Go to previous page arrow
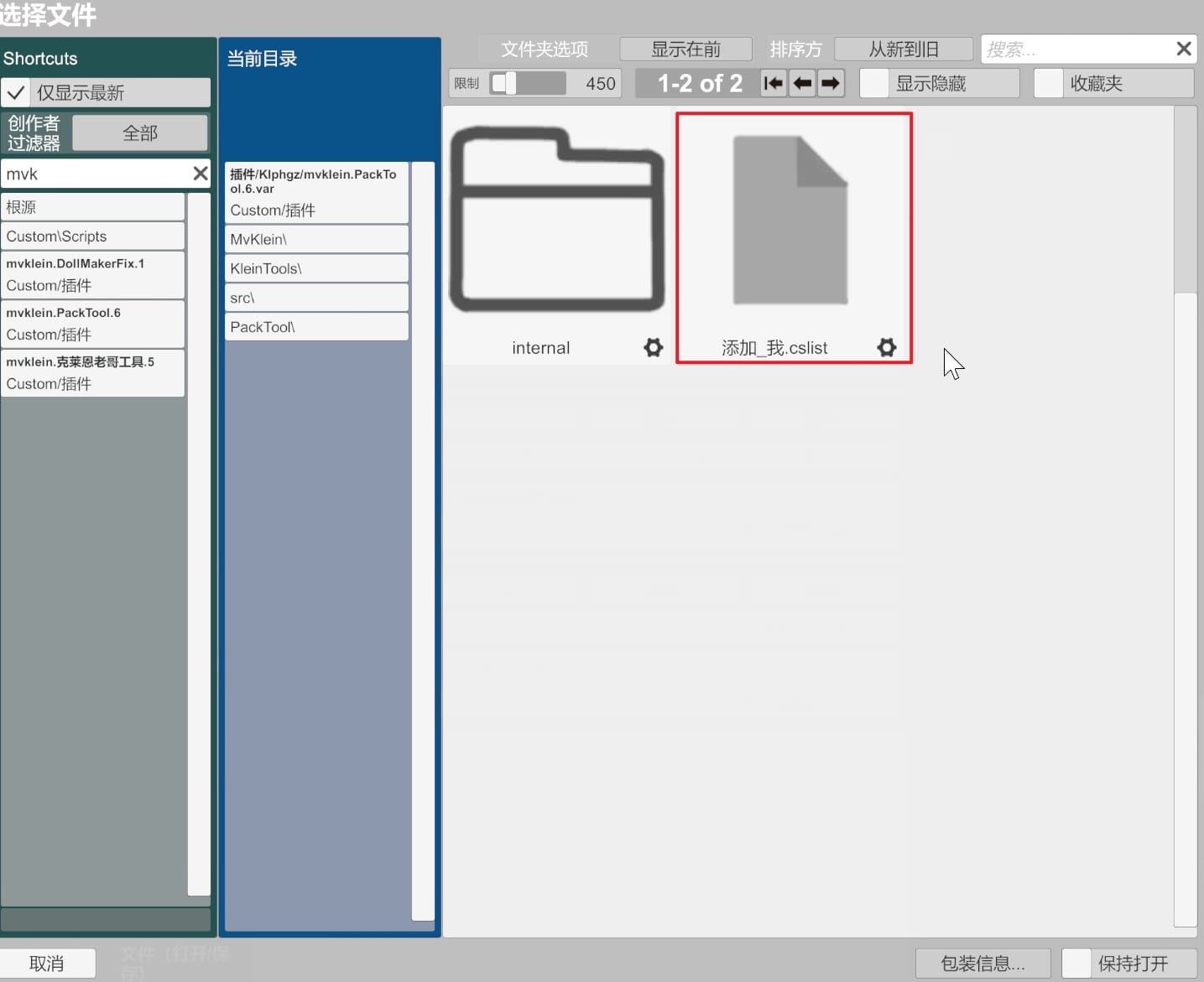Screen dimensions: 1204x982 point(802,83)
